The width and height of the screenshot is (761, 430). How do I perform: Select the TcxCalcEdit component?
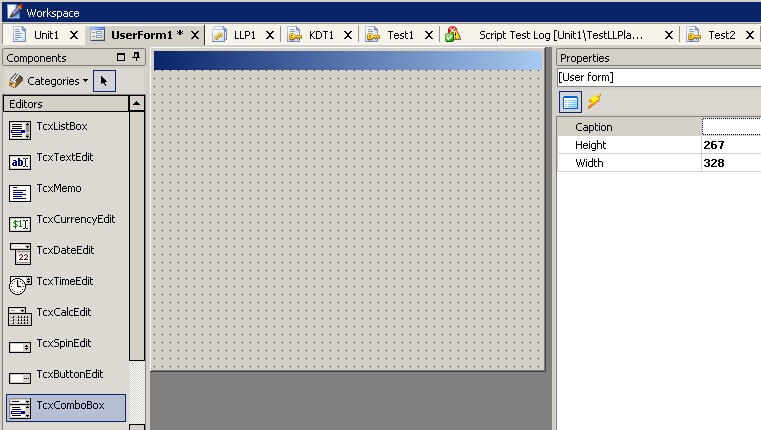click(x=65, y=314)
